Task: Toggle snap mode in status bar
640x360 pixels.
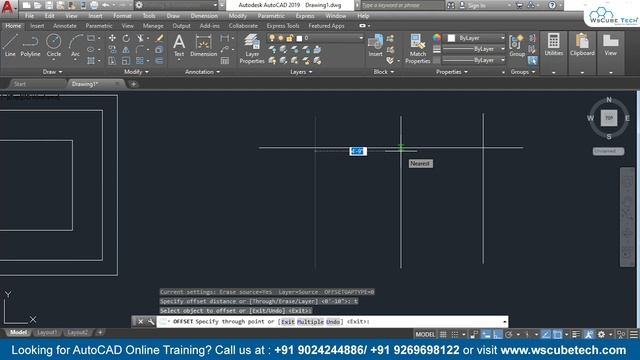Action: click(455, 335)
